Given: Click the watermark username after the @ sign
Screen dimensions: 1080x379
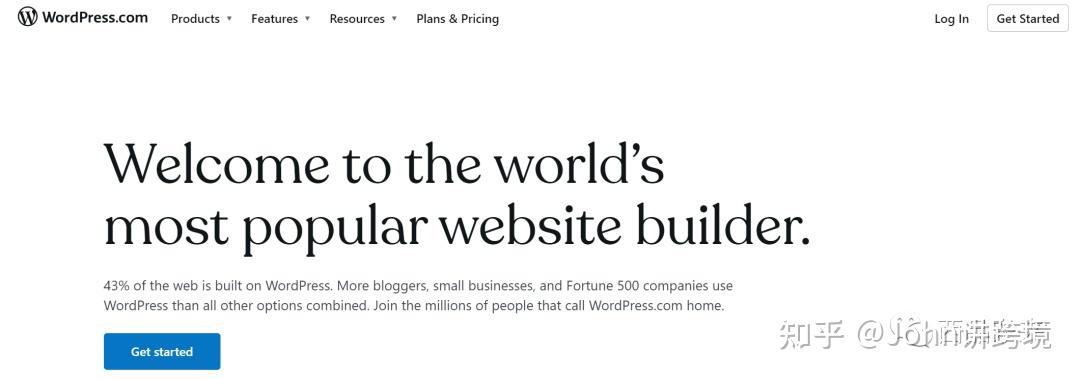Looking at the screenshot, I should coord(970,335).
